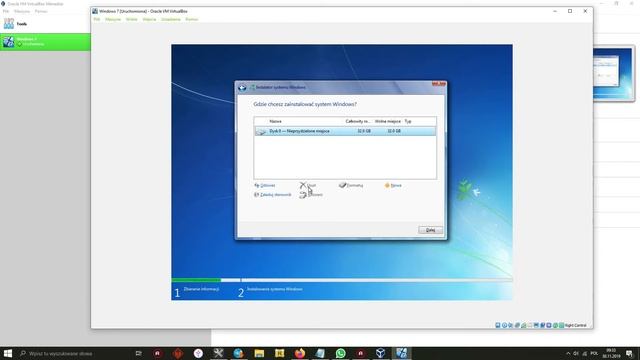Click the Odśwież (refresh) link in installer
This screenshot has width=640, height=360.
(264, 185)
